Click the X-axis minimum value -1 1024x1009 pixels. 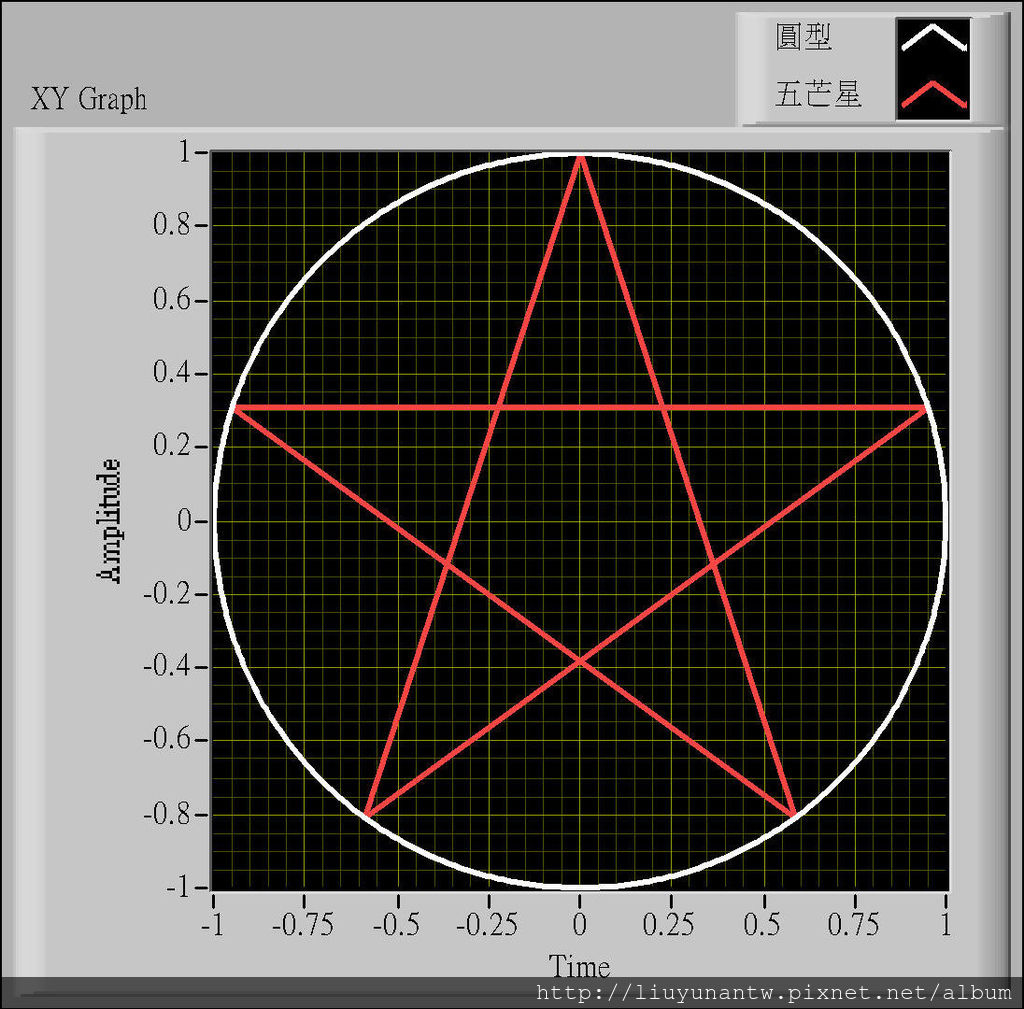(212, 925)
